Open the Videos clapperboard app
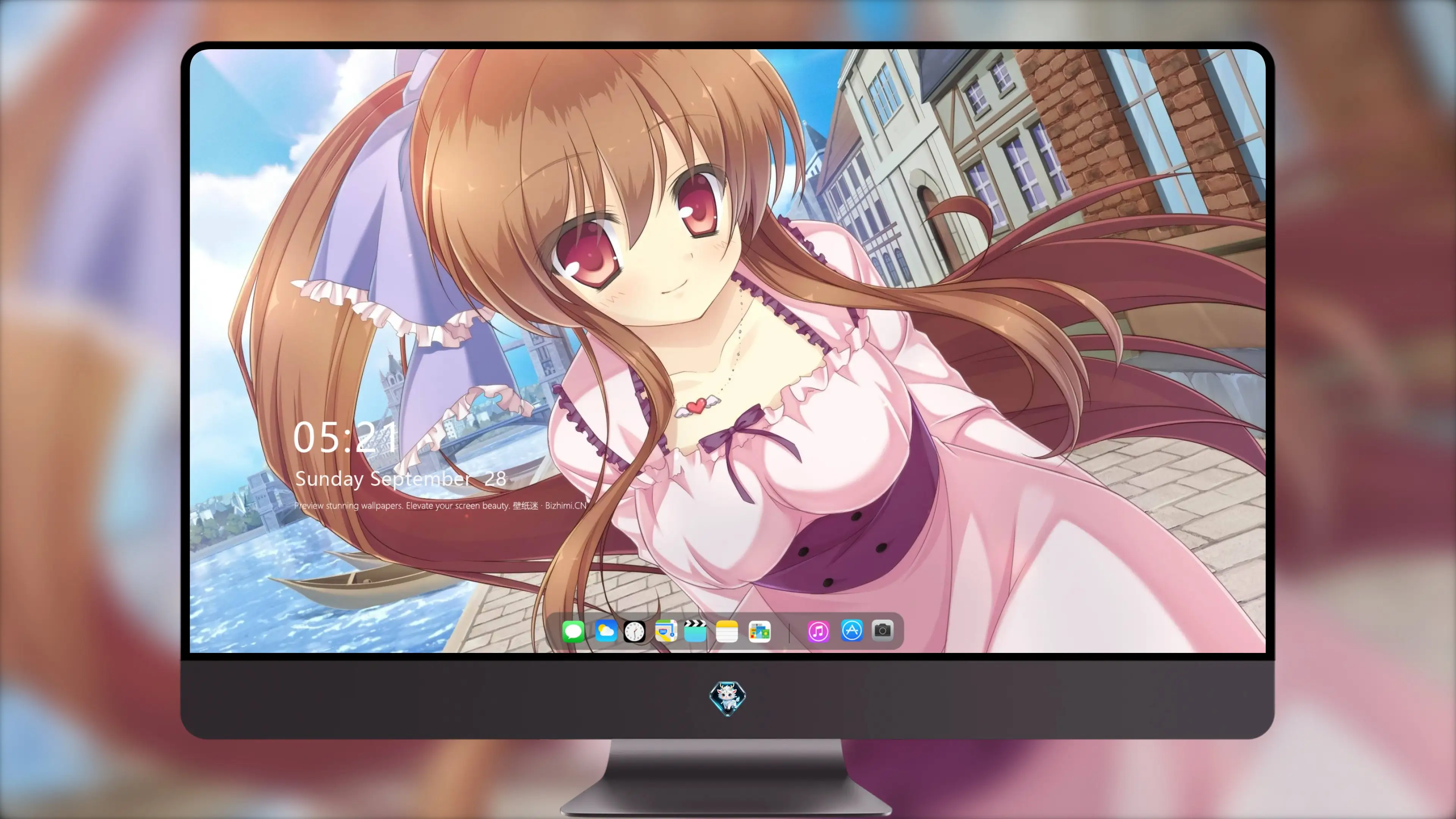The width and height of the screenshot is (1456, 819). [695, 631]
